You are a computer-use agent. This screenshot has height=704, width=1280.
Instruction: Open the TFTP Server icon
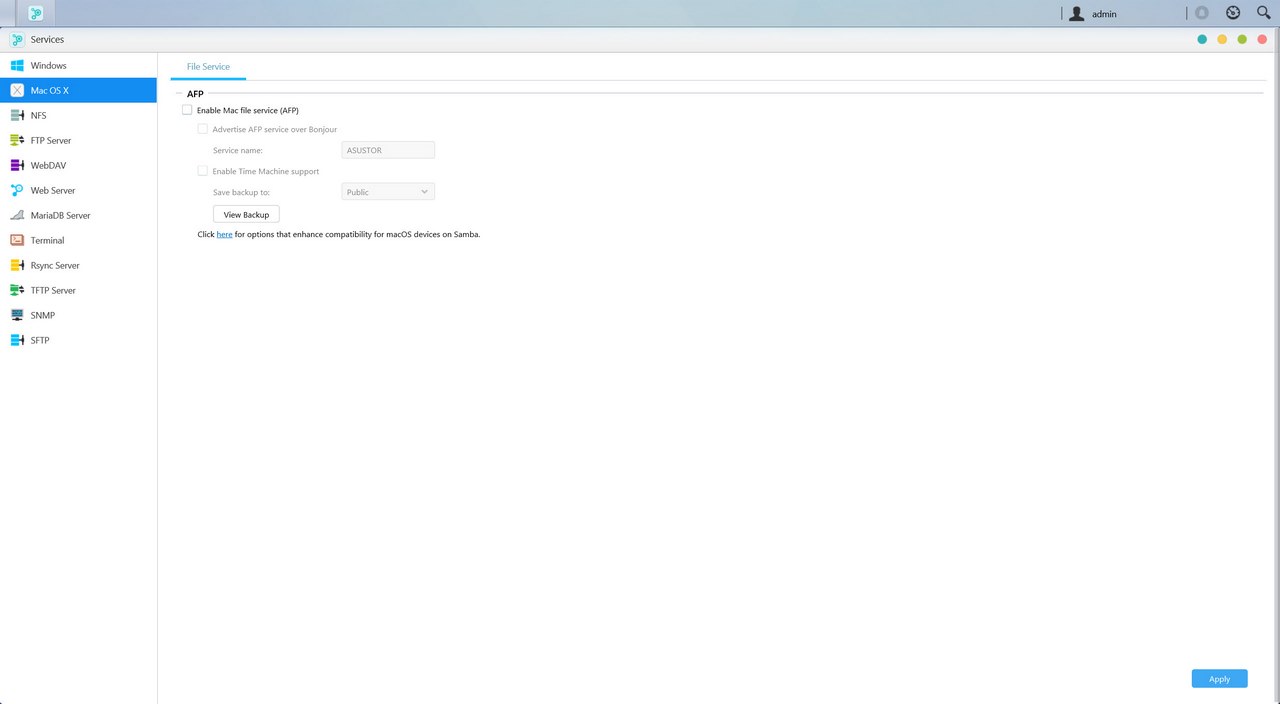(x=17, y=290)
